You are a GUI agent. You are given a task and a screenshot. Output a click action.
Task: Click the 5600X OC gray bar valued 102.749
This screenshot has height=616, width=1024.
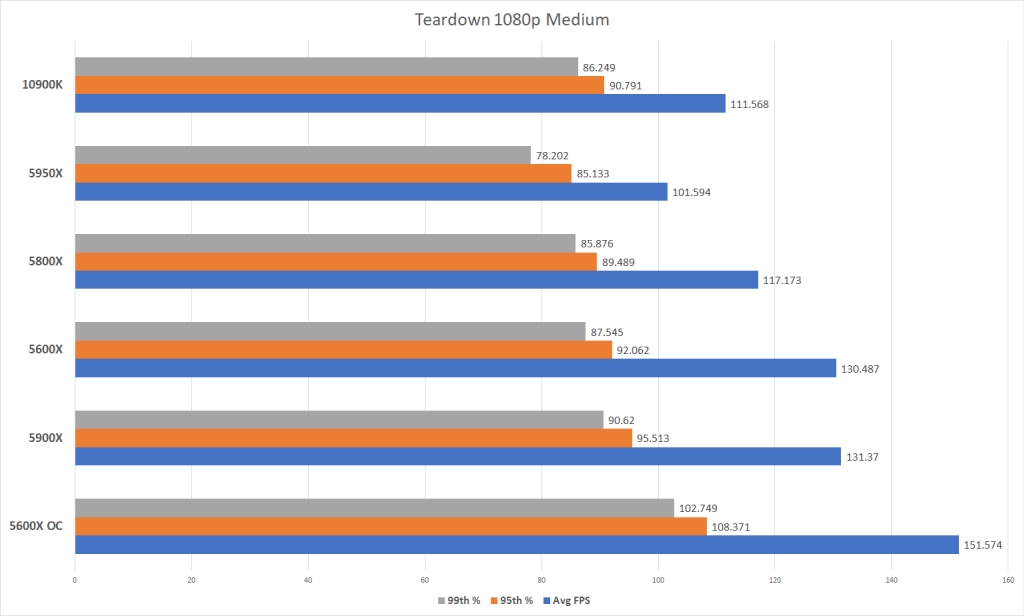pos(374,508)
